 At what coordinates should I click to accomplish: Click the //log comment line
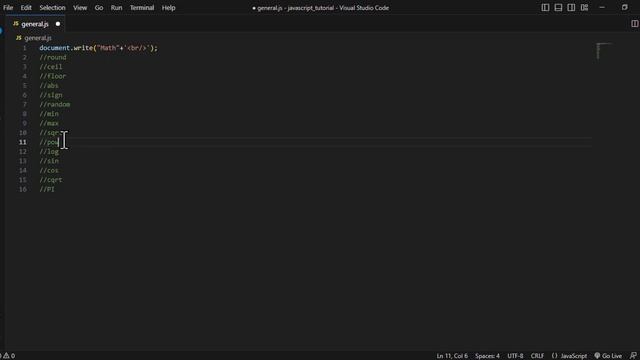[x=49, y=152]
